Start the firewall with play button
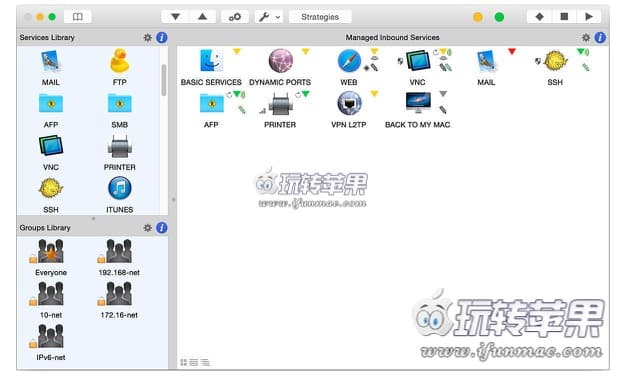625x378 pixels. coord(589,17)
